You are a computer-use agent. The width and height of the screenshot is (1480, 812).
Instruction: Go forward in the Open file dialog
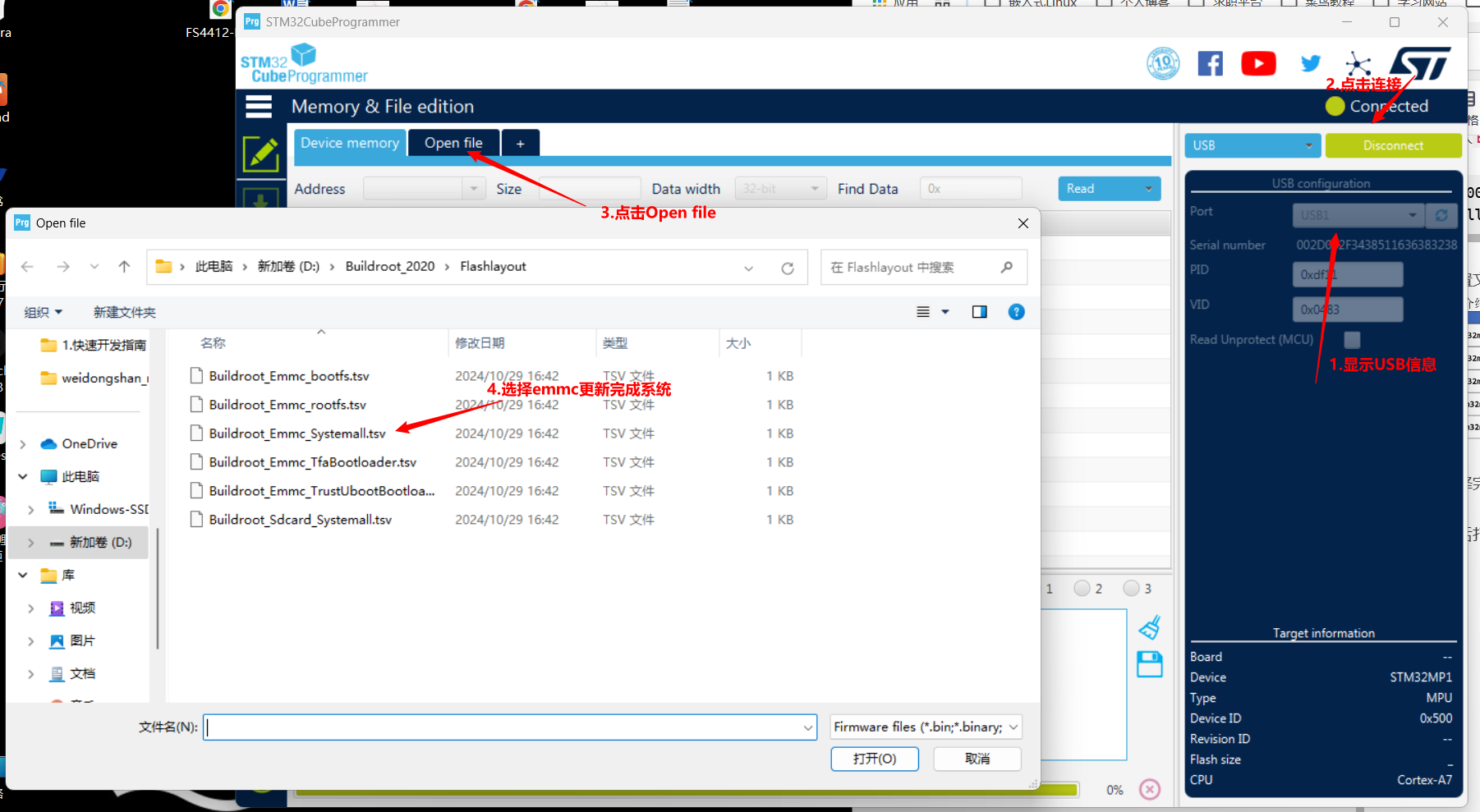pyautogui.click(x=63, y=267)
